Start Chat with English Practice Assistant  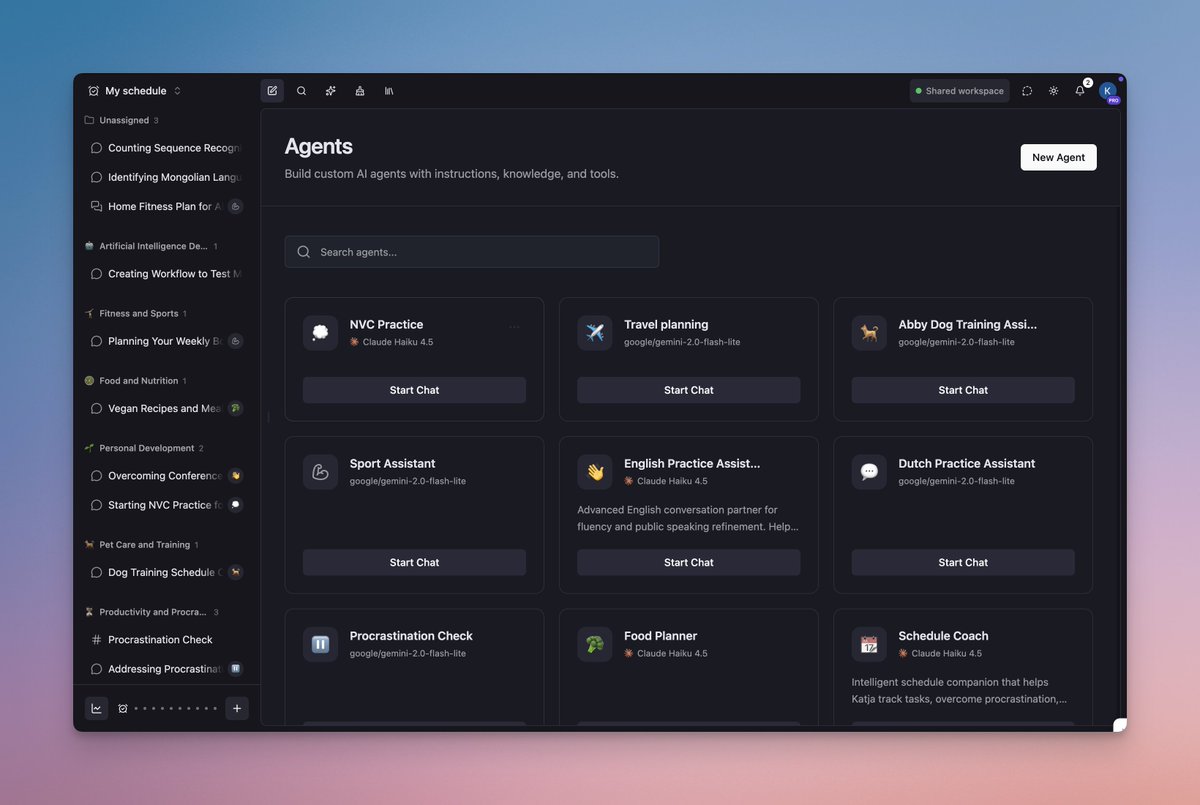coord(689,562)
